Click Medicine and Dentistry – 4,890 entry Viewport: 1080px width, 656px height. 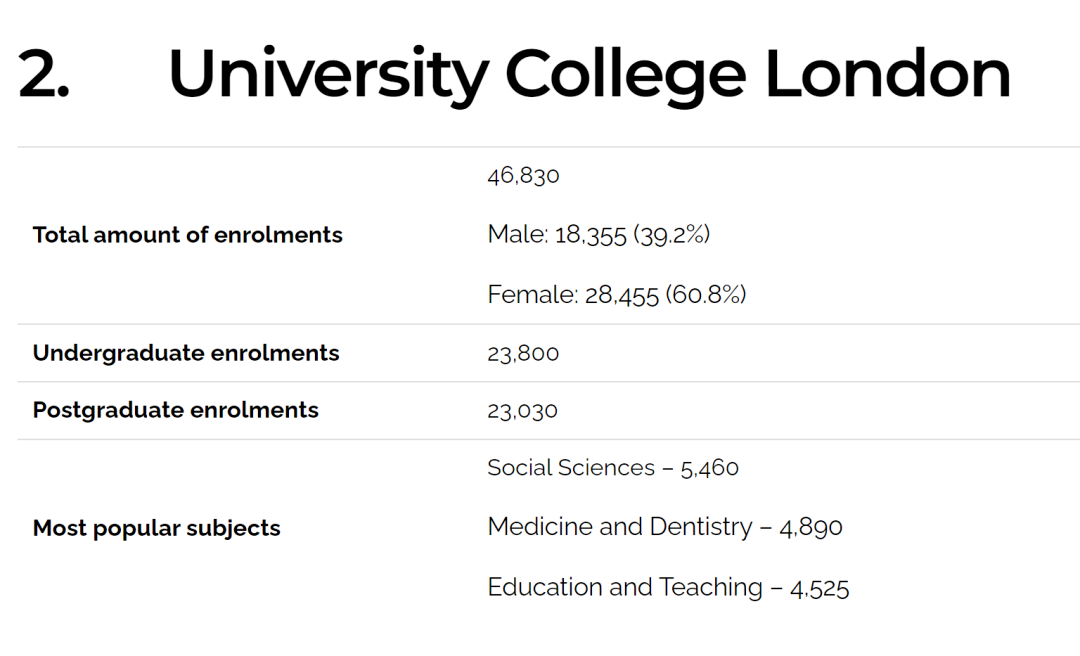pyautogui.click(x=665, y=527)
